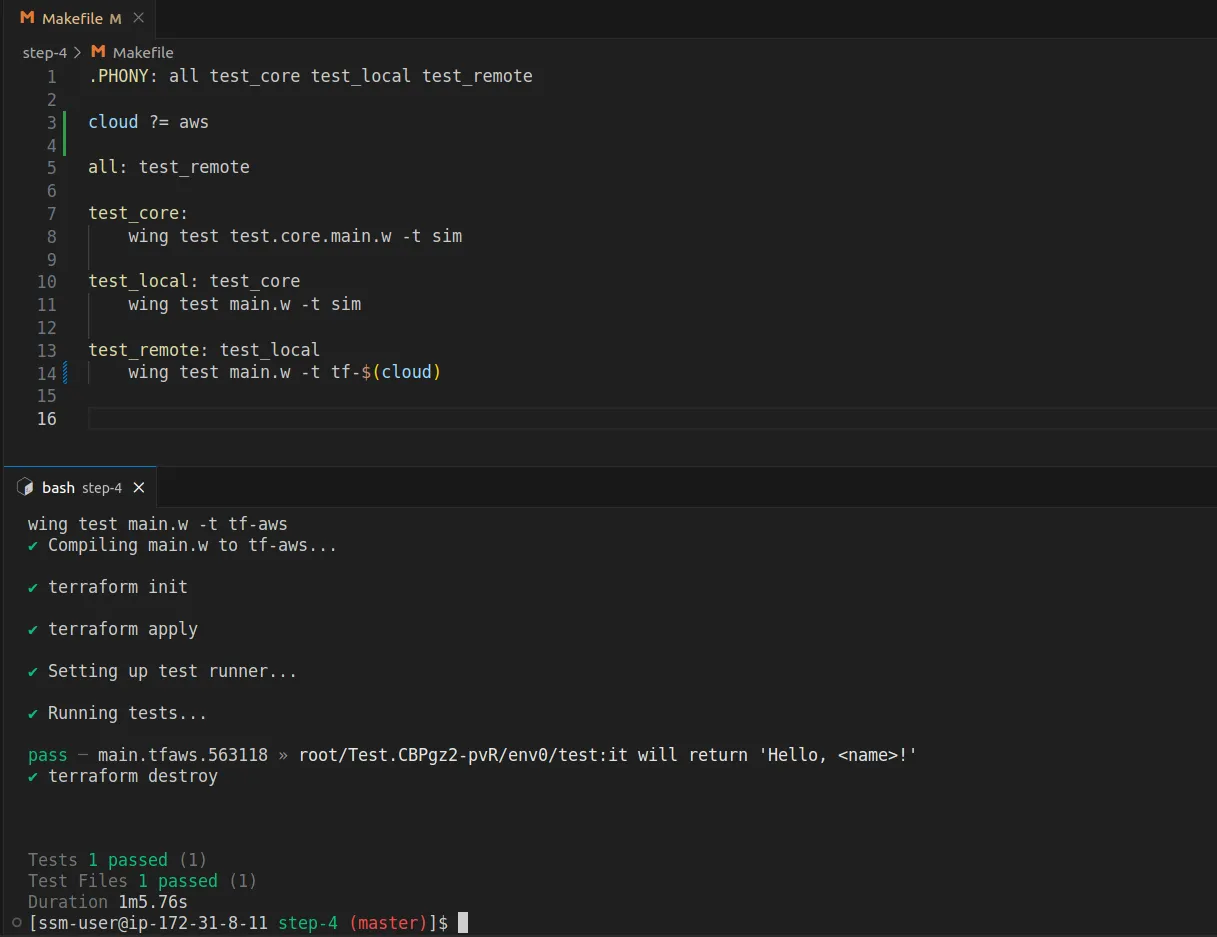Click the circle command decoration beside the prompt
Image resolution: width=1217 pixels, height=937 pixels.
coord(16,922)
